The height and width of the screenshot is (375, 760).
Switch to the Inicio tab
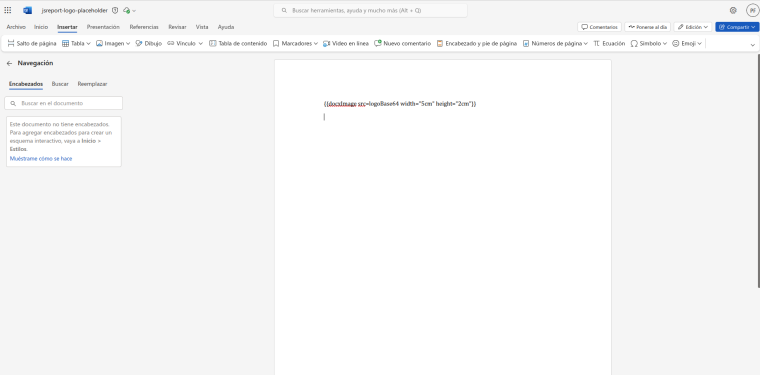click(x=41, y=27)
